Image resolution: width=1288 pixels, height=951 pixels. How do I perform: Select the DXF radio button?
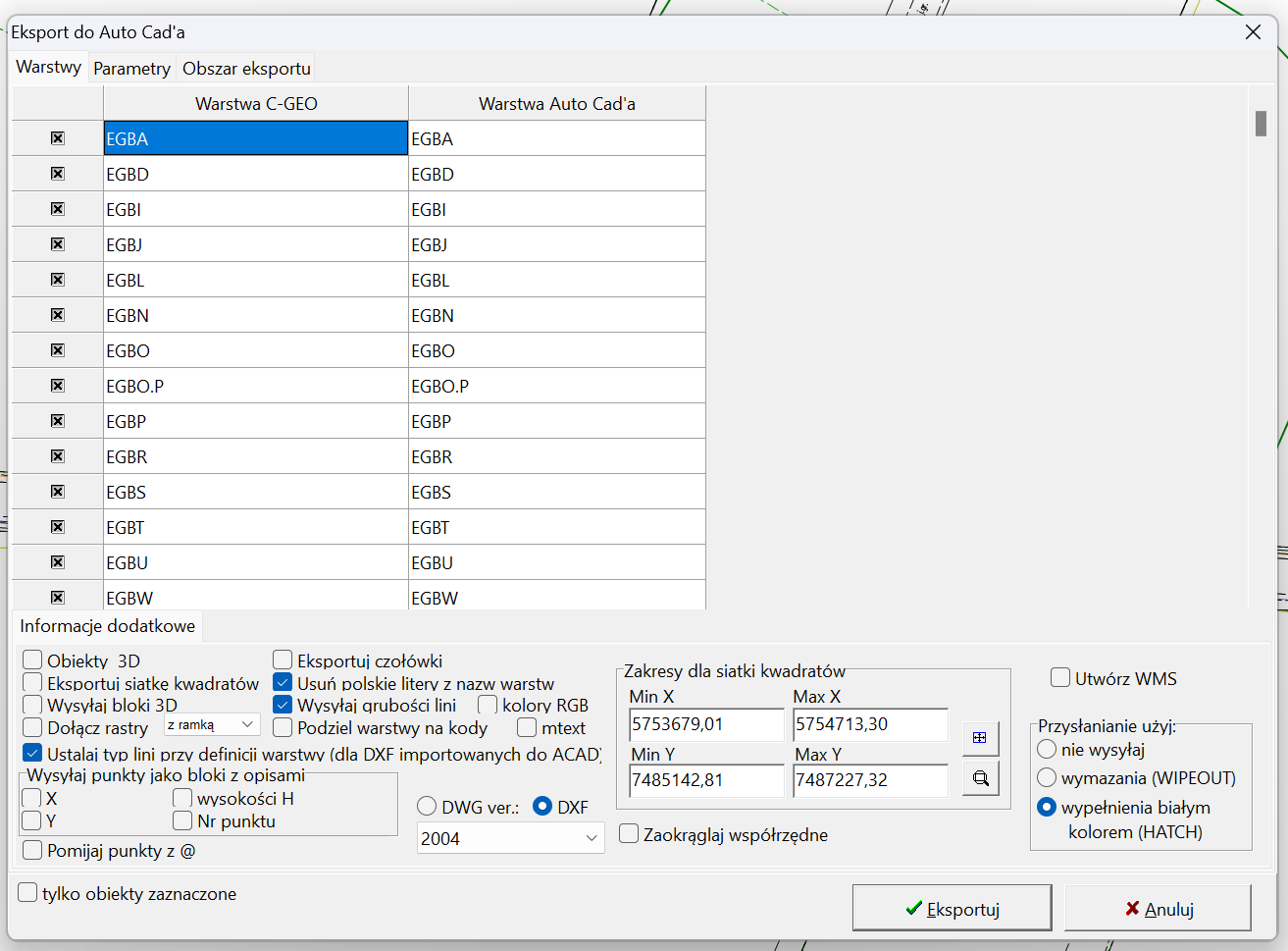click(542, 807)
